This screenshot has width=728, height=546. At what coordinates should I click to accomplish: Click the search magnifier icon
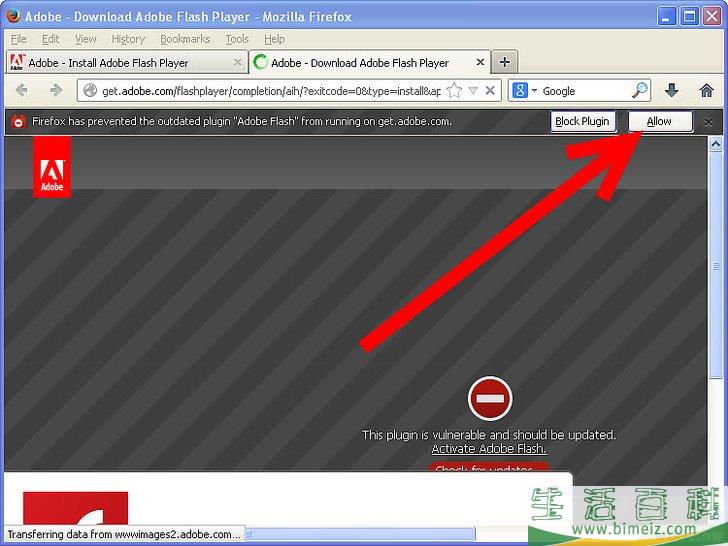coord(640,90)
